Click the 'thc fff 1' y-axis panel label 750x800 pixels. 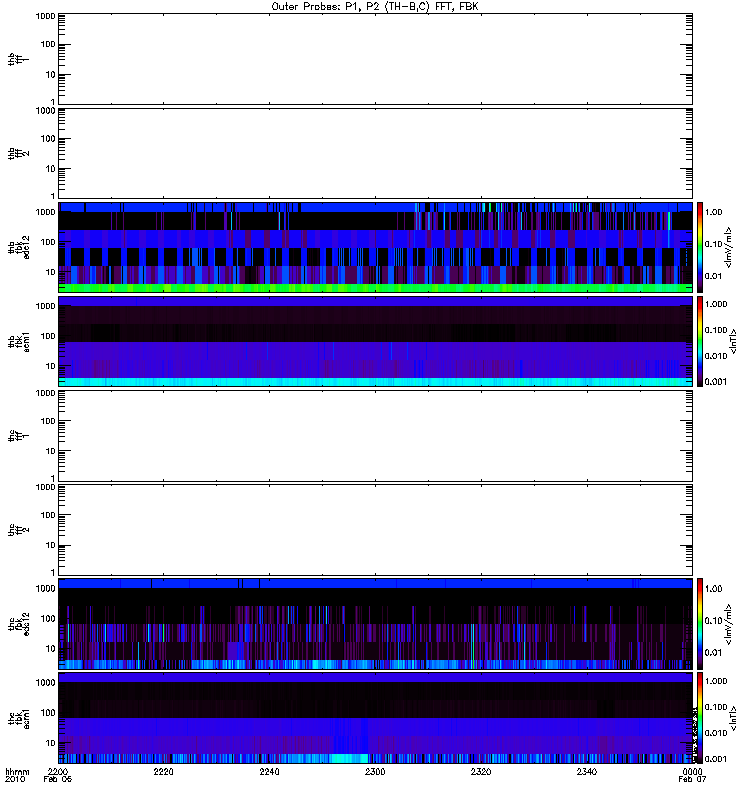[18, 435]
